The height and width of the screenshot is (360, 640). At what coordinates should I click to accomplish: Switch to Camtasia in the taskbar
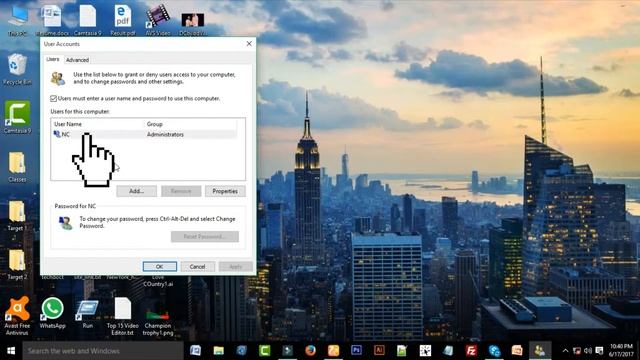click(264, 351)
